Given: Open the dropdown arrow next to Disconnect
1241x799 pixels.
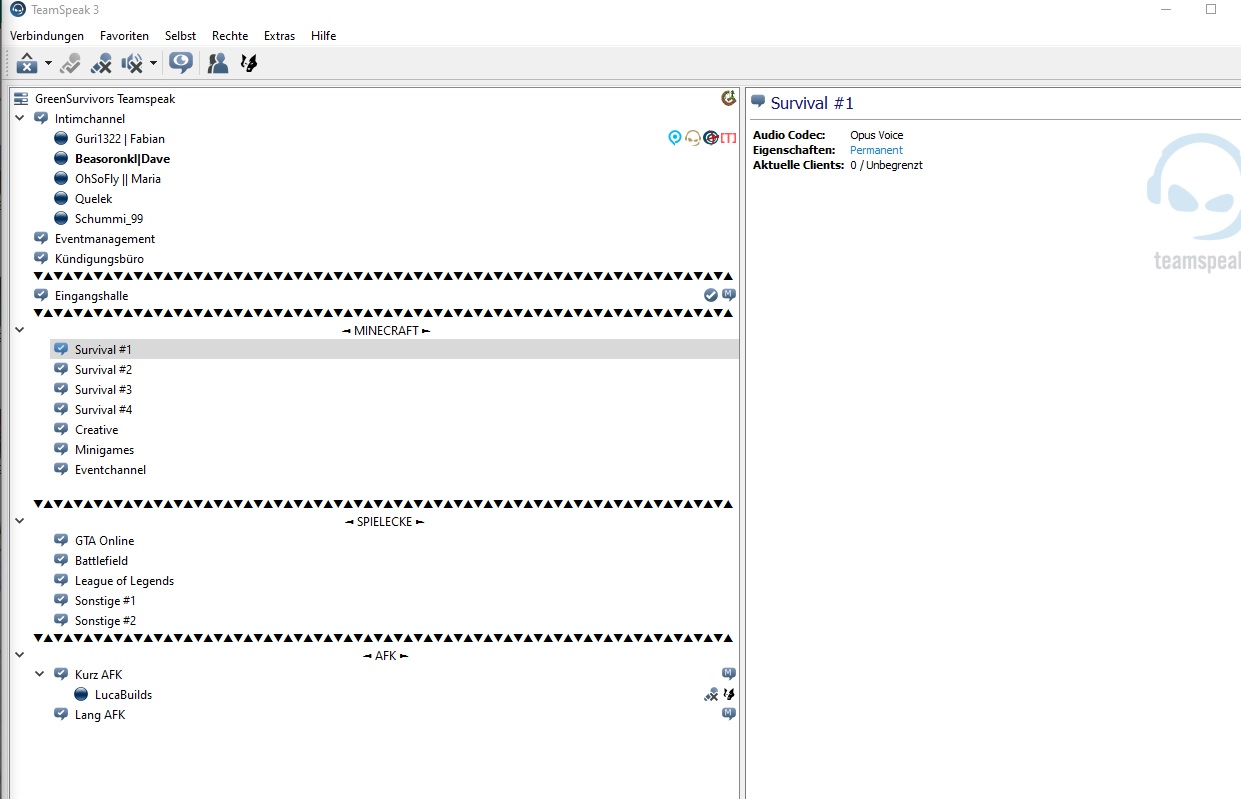Looking at the screenshot, I should [x=48, y=64].
